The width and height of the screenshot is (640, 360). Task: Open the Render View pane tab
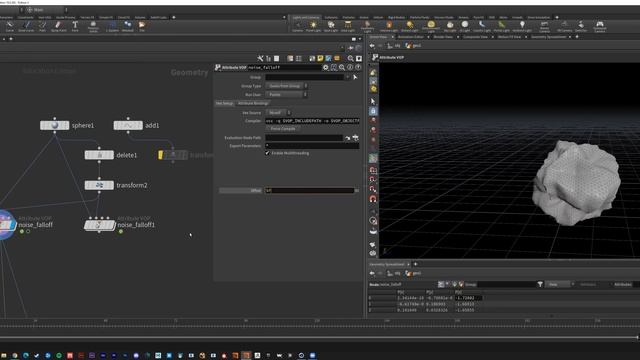coord(443,37)
